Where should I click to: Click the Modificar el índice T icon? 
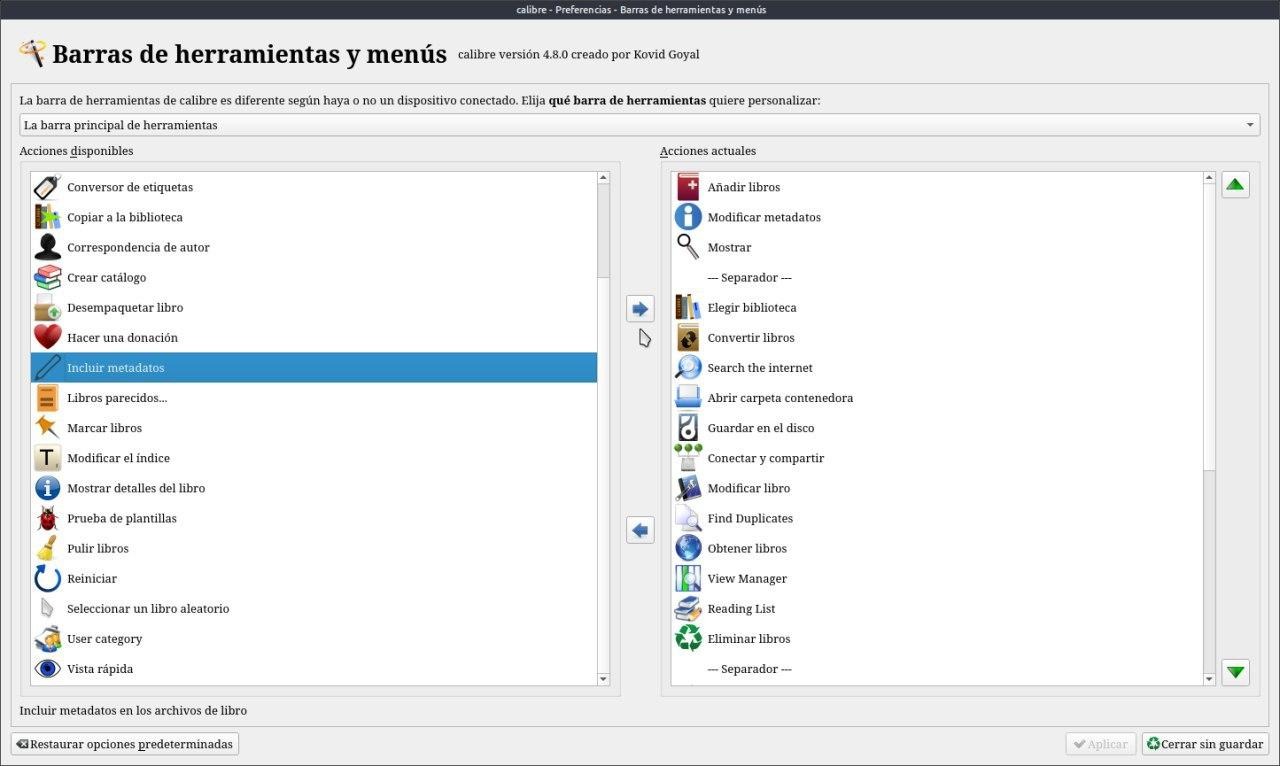(47, 458)
